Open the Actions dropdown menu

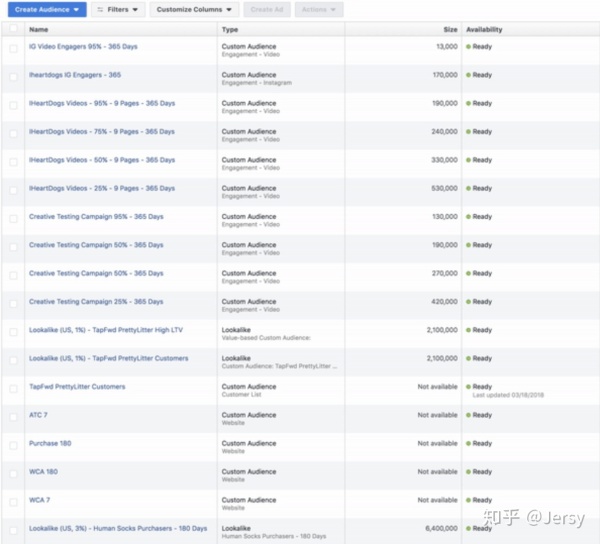click(320, 9)
